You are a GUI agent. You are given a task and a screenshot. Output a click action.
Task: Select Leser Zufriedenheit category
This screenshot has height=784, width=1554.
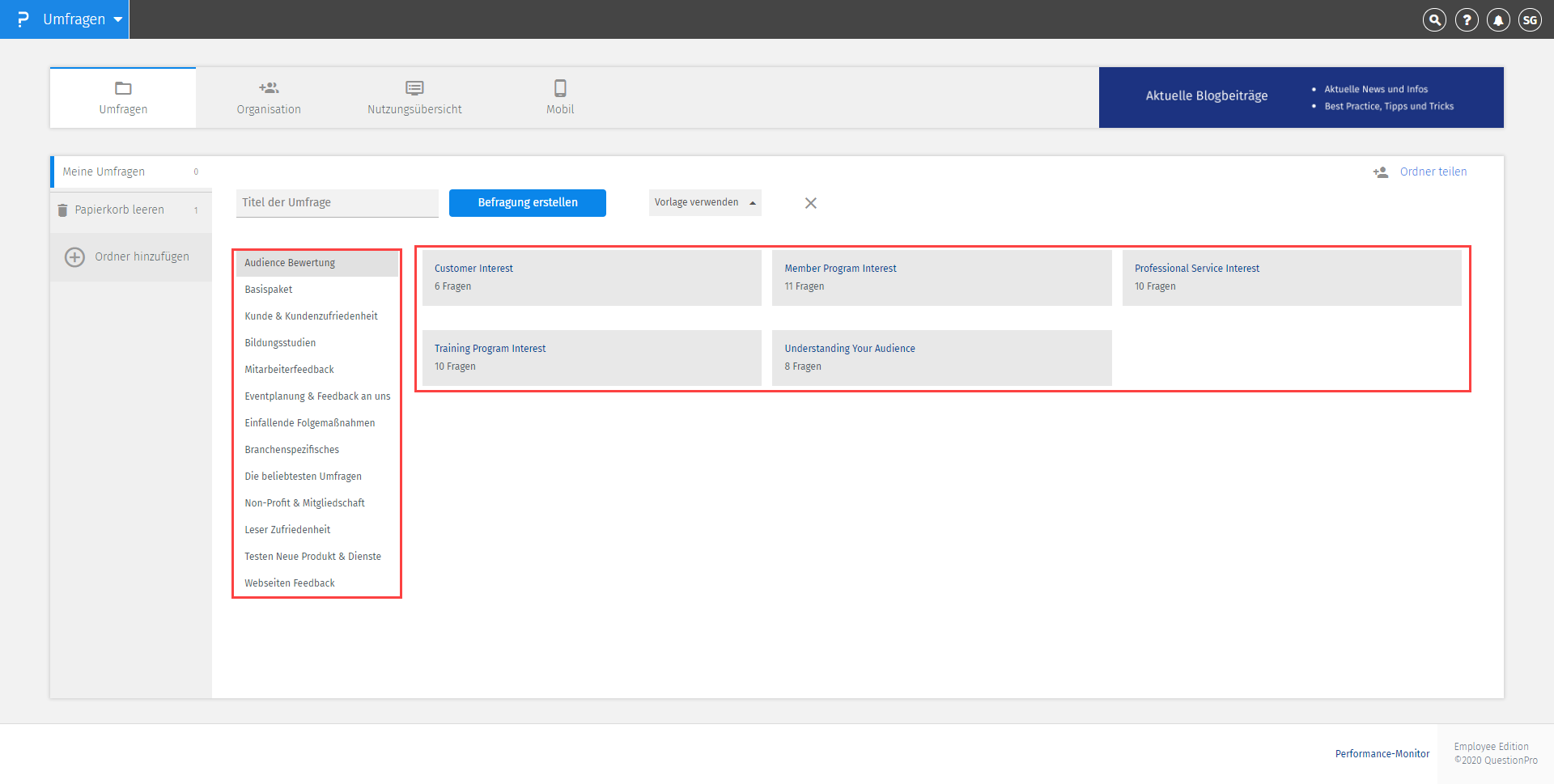click(317, 530)
